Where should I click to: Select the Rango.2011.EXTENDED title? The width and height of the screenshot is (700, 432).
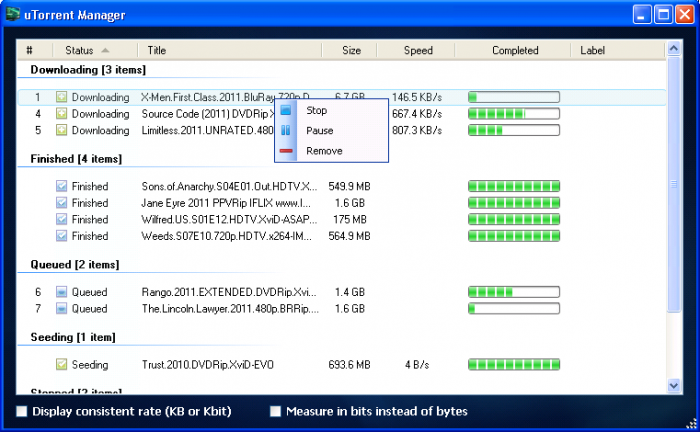[229, 292]
